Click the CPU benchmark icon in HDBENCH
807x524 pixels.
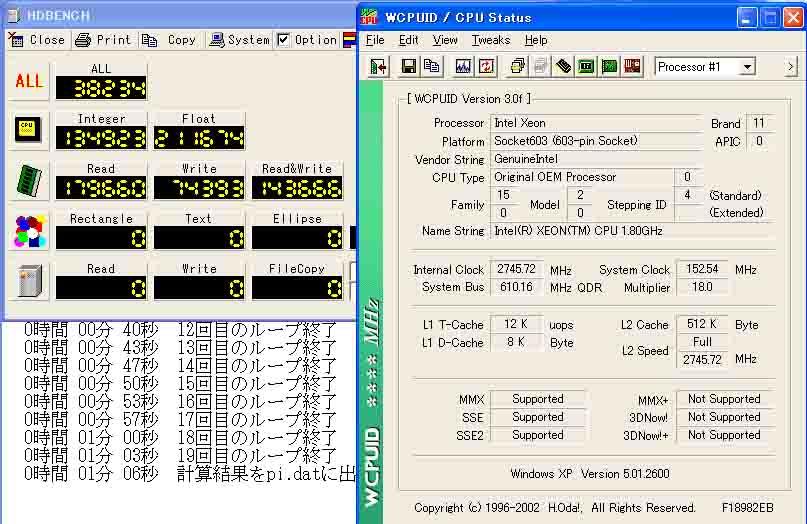(x=29, y=130)
